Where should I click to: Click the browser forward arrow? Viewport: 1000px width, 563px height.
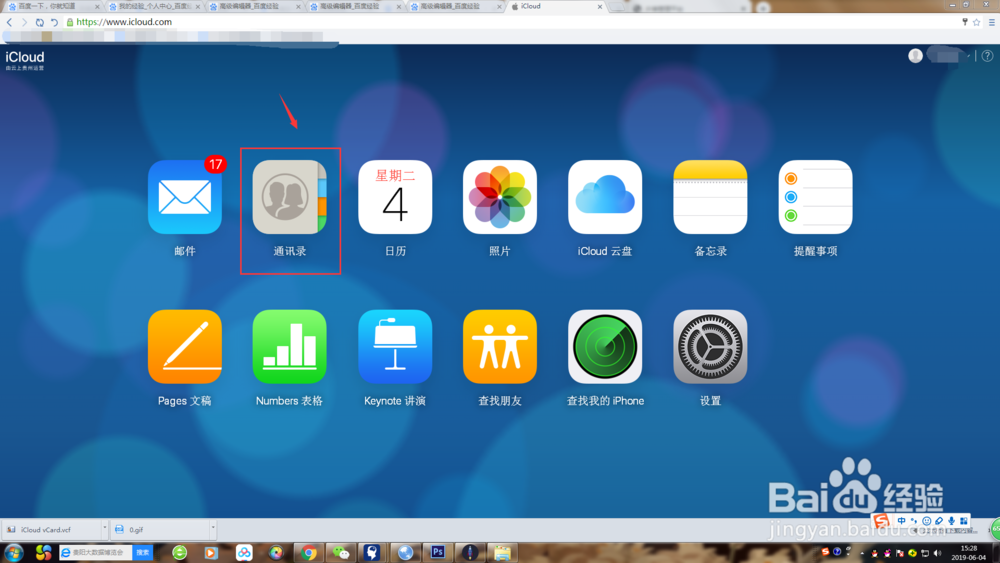pos(24,22)
